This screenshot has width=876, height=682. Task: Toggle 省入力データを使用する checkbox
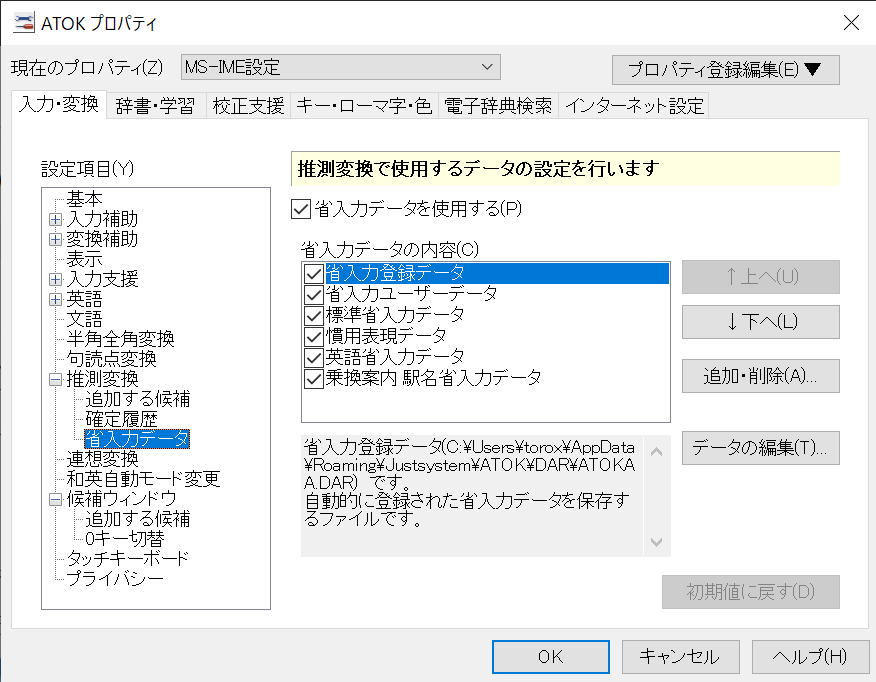click(301, 209)
